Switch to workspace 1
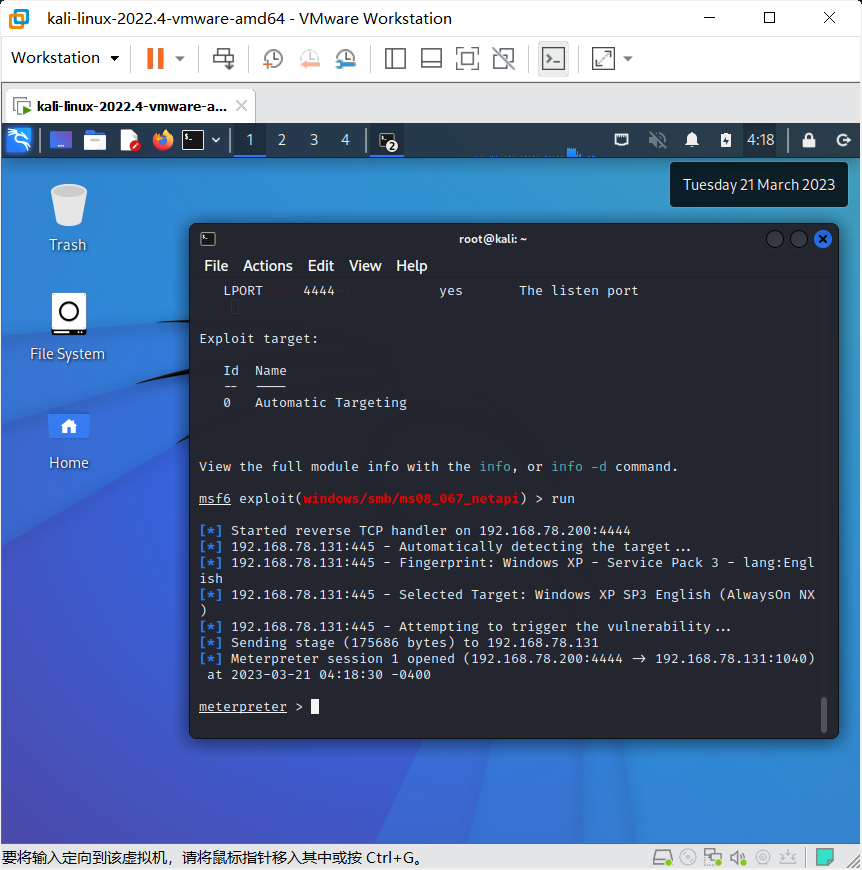The image size is (862, 870). coord(250,140)
